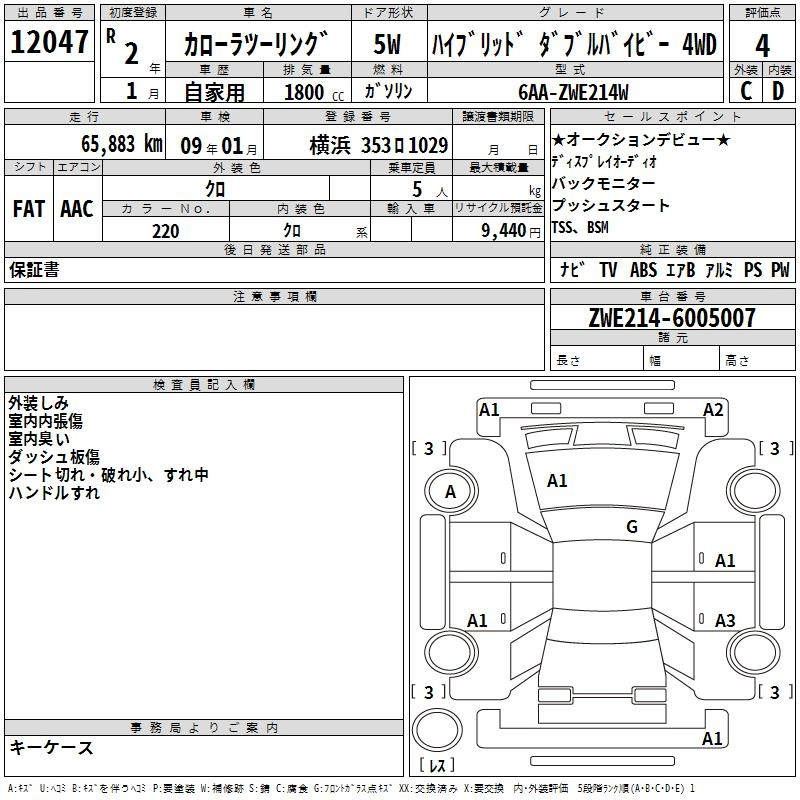Click the displacement value 1800 cc
800x800 pixels.
pyautogui.click(x=314, y=92)
